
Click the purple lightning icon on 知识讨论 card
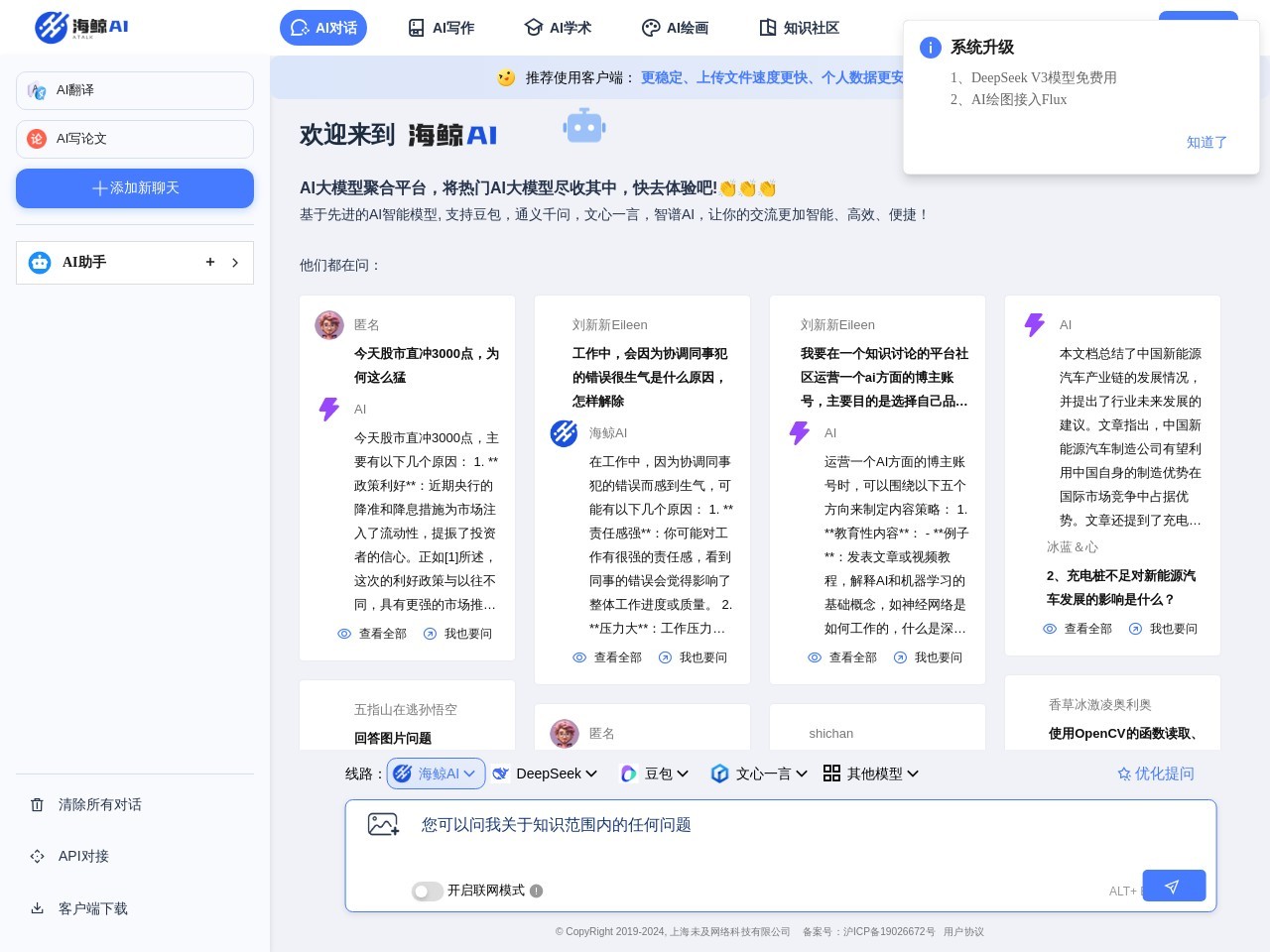(x=800, y=433)
